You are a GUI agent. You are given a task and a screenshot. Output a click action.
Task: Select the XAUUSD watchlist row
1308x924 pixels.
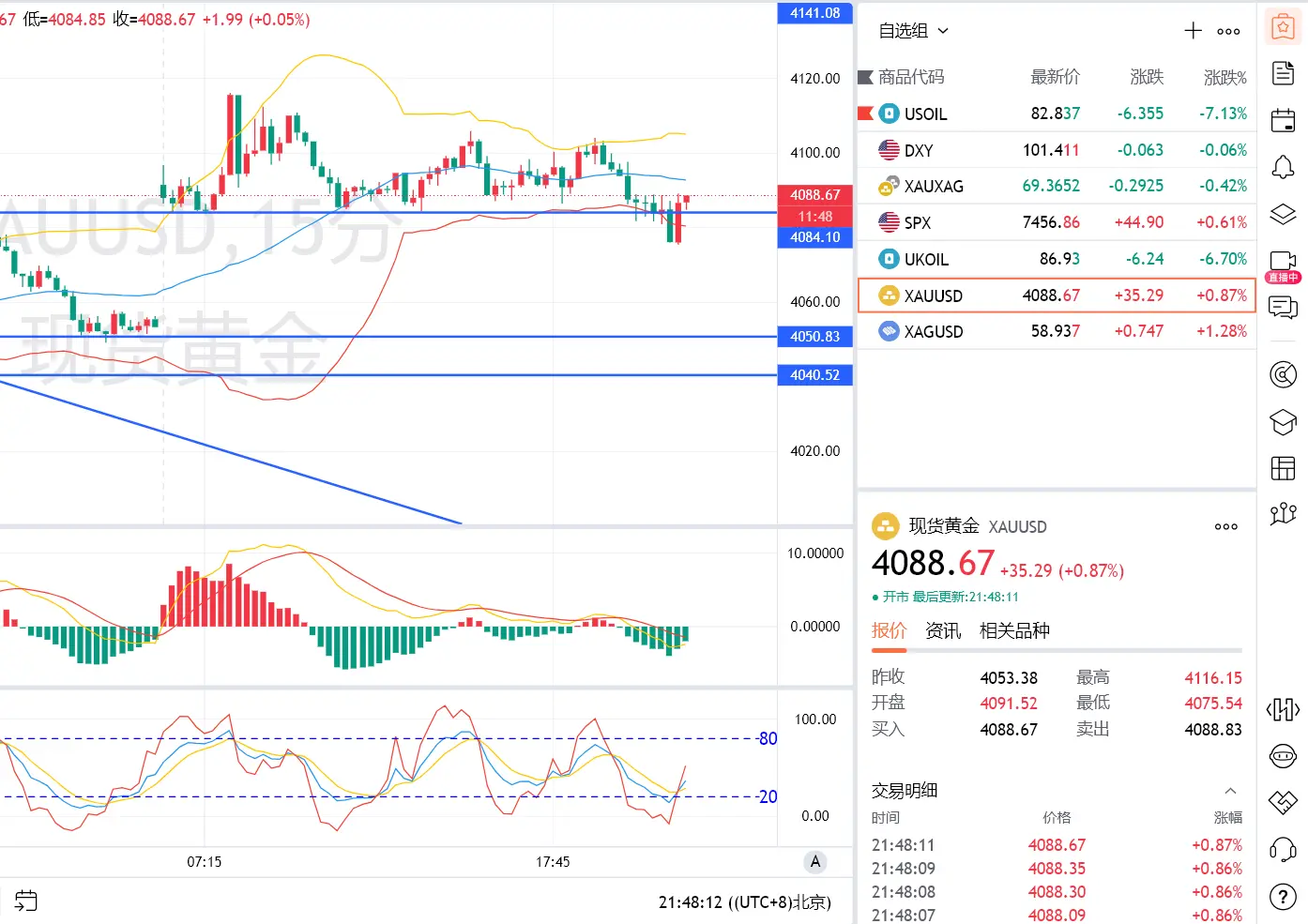[x=1057, y=295]
